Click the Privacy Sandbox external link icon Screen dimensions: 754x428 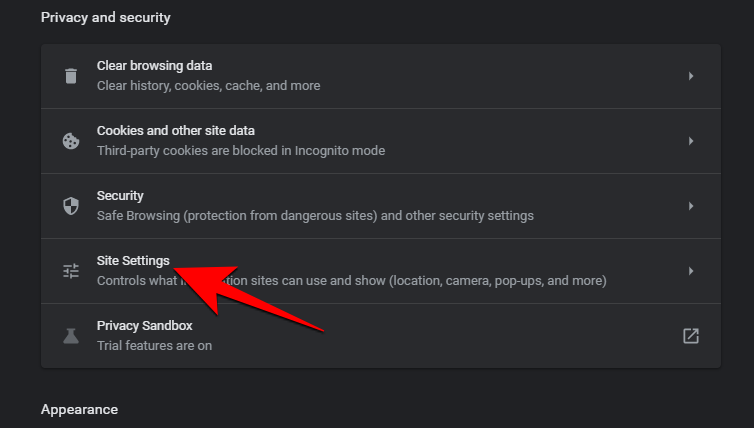pyautogui.click(x=690, y=336)
